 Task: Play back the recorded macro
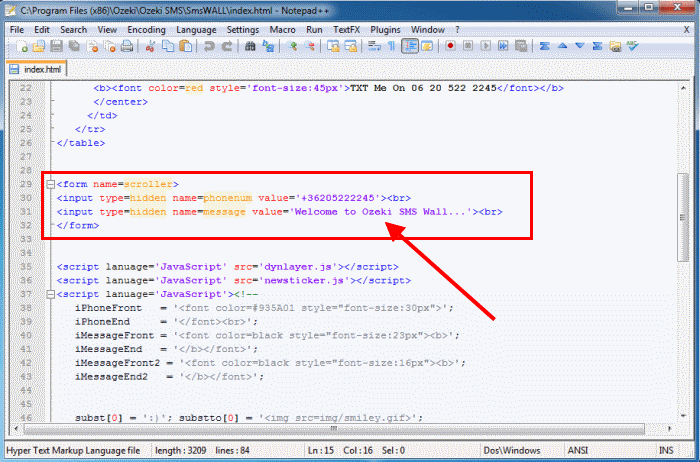(x=486, y=46)
